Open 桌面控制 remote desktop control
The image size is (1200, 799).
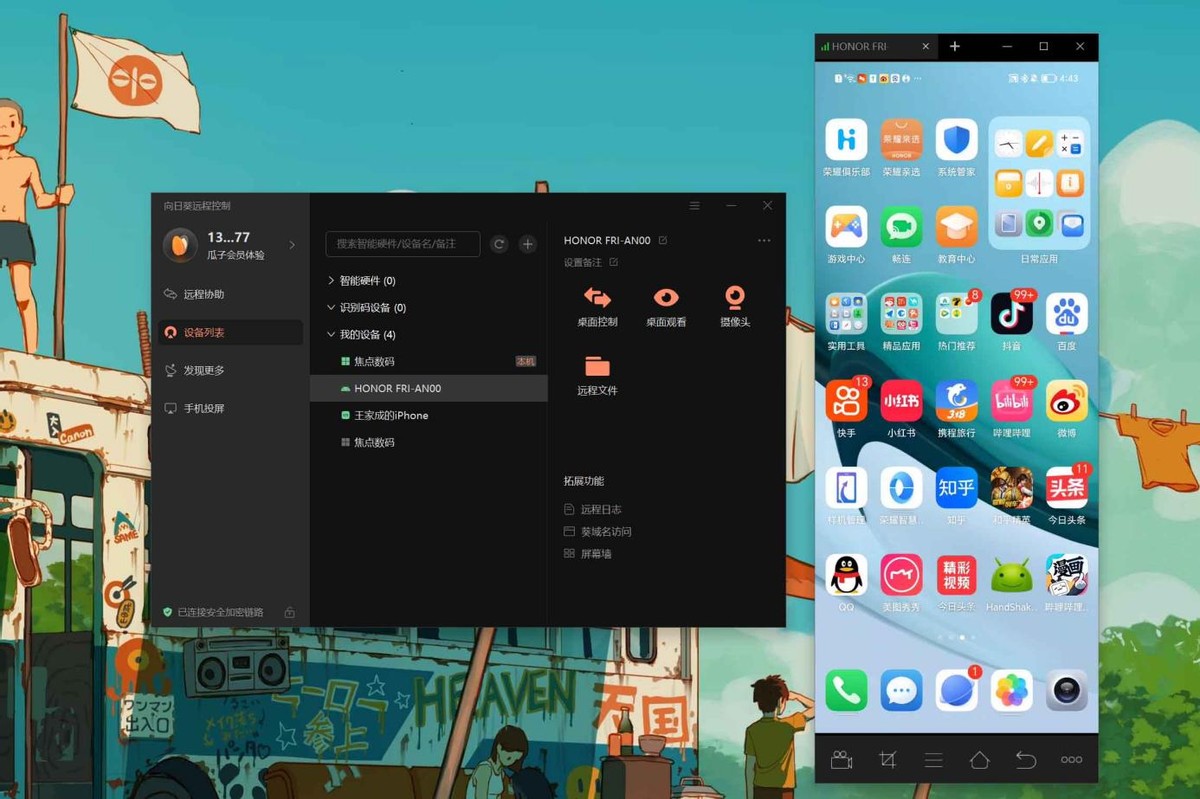coord(597,298)
